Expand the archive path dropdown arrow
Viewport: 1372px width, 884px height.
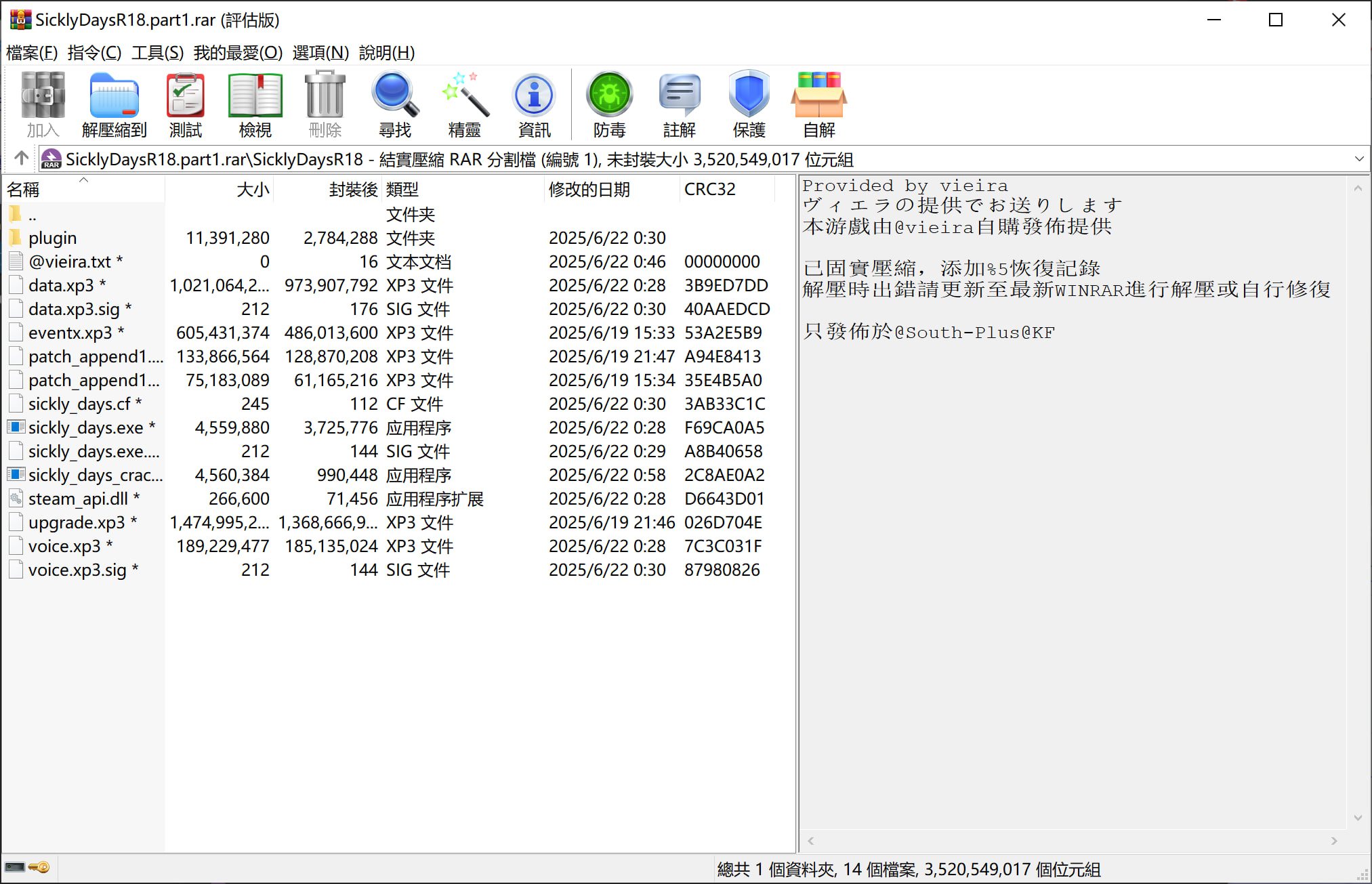coord(1358,159)
